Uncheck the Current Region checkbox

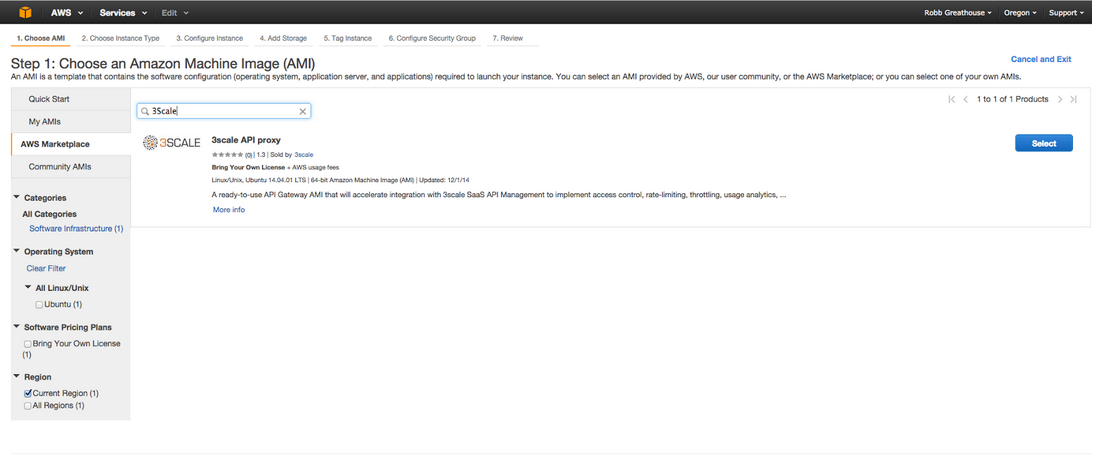28,394
